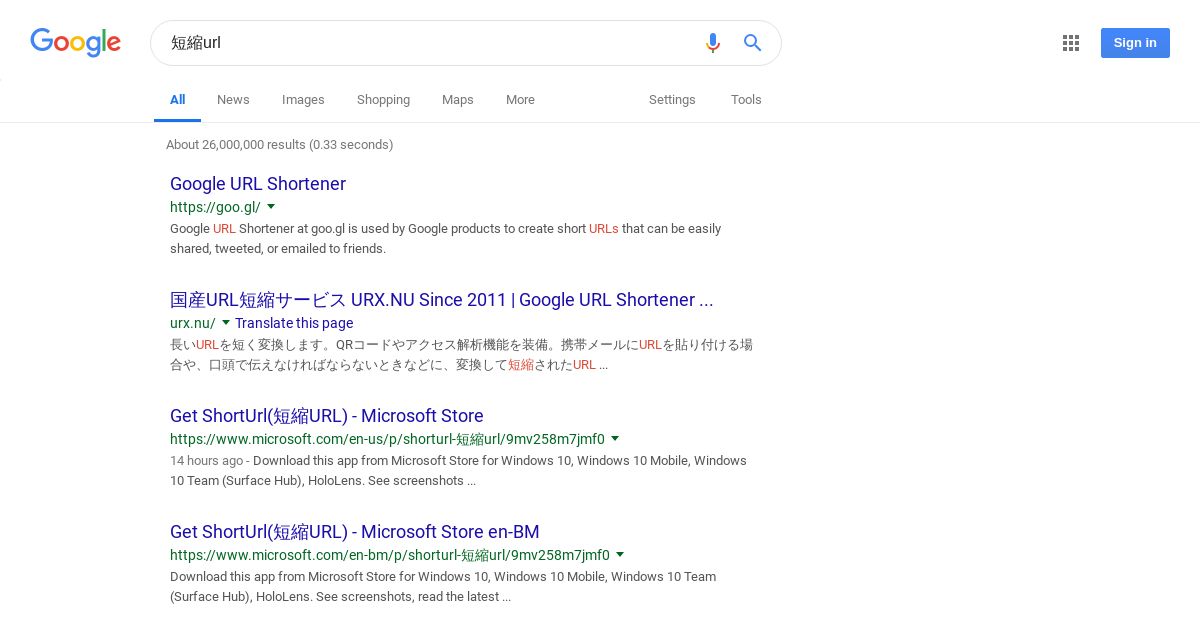Click the blue magnifier search icon

tap(752, 43)
